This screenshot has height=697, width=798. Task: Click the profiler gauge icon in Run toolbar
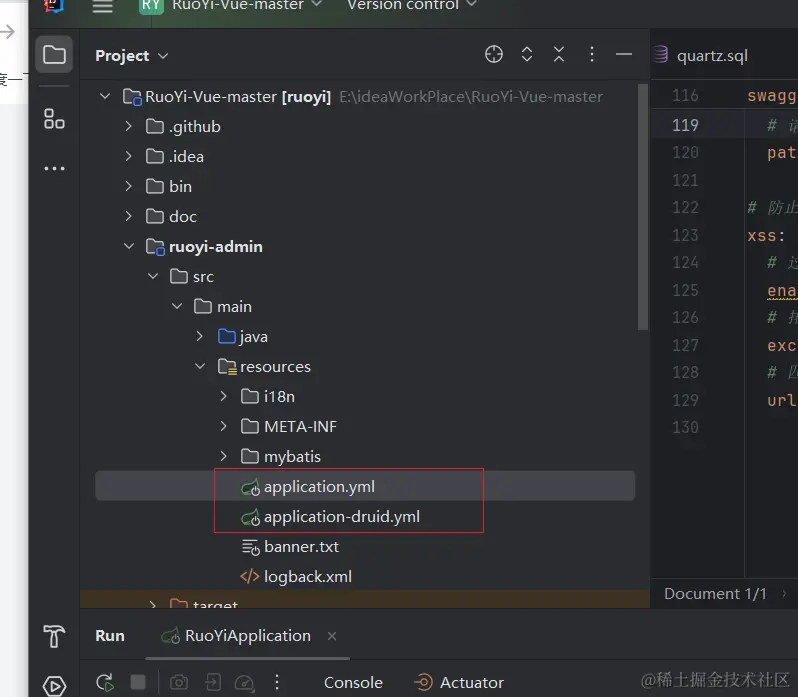(244, 682)
